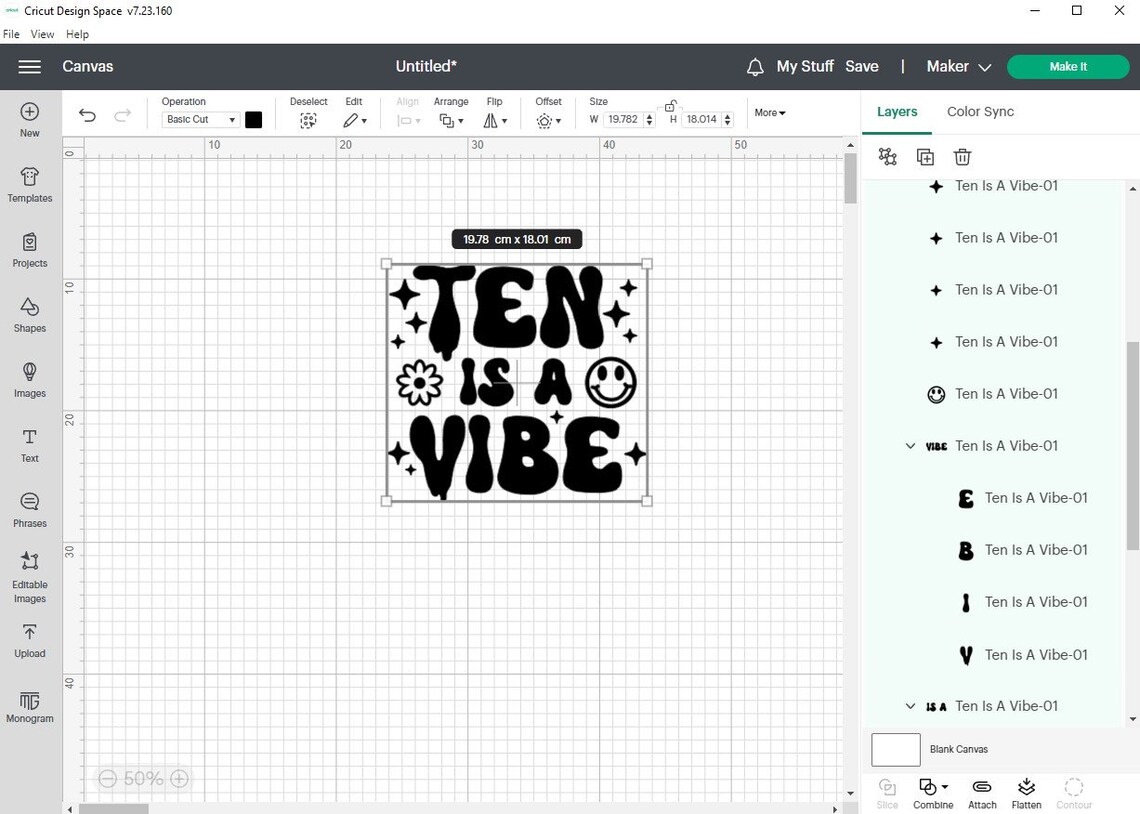Click the Flatten icon
The width and height of the screenshot is (1140, 814).
pos(1026,792)
